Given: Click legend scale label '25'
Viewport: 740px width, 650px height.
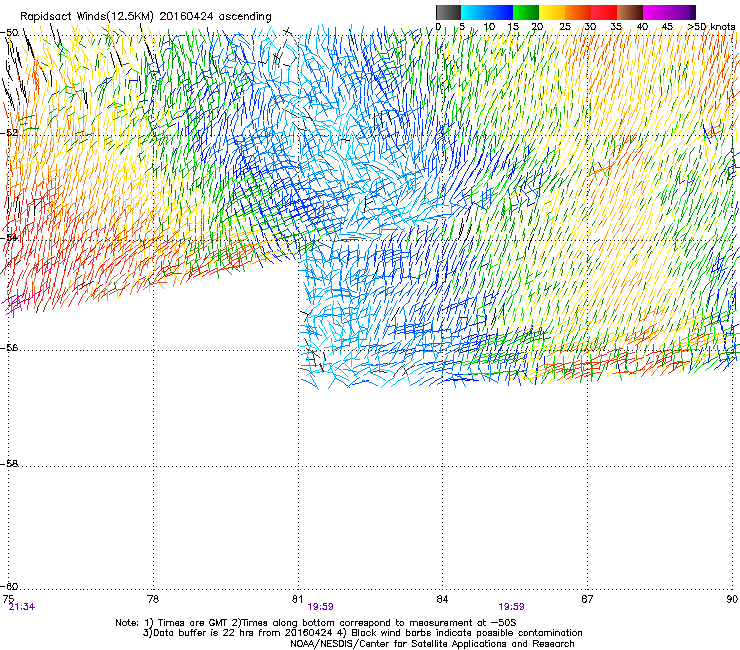Looking at the screenshot, I should click(x=565, y=26).
